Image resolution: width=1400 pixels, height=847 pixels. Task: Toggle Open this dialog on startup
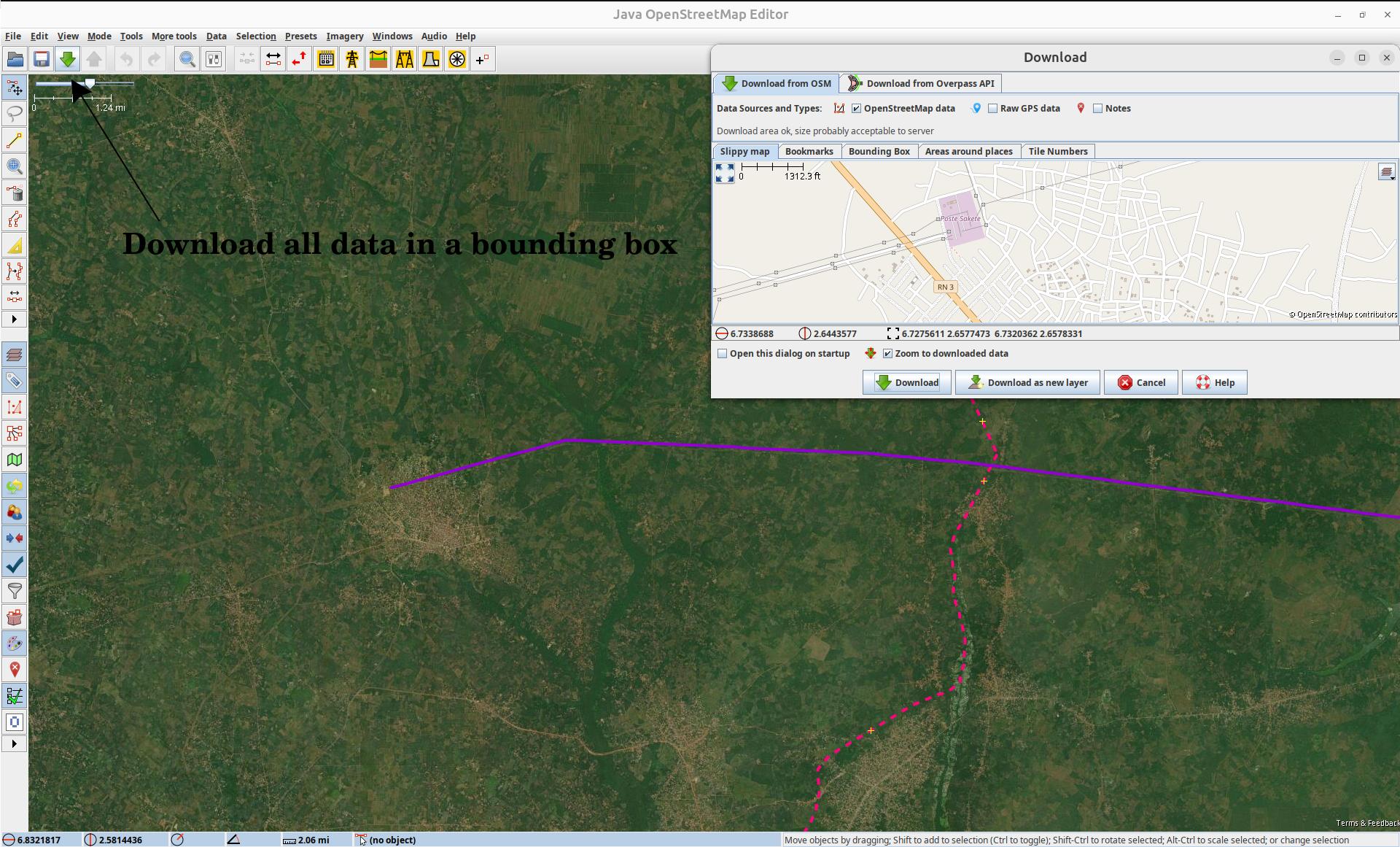(x=723, y=354)
